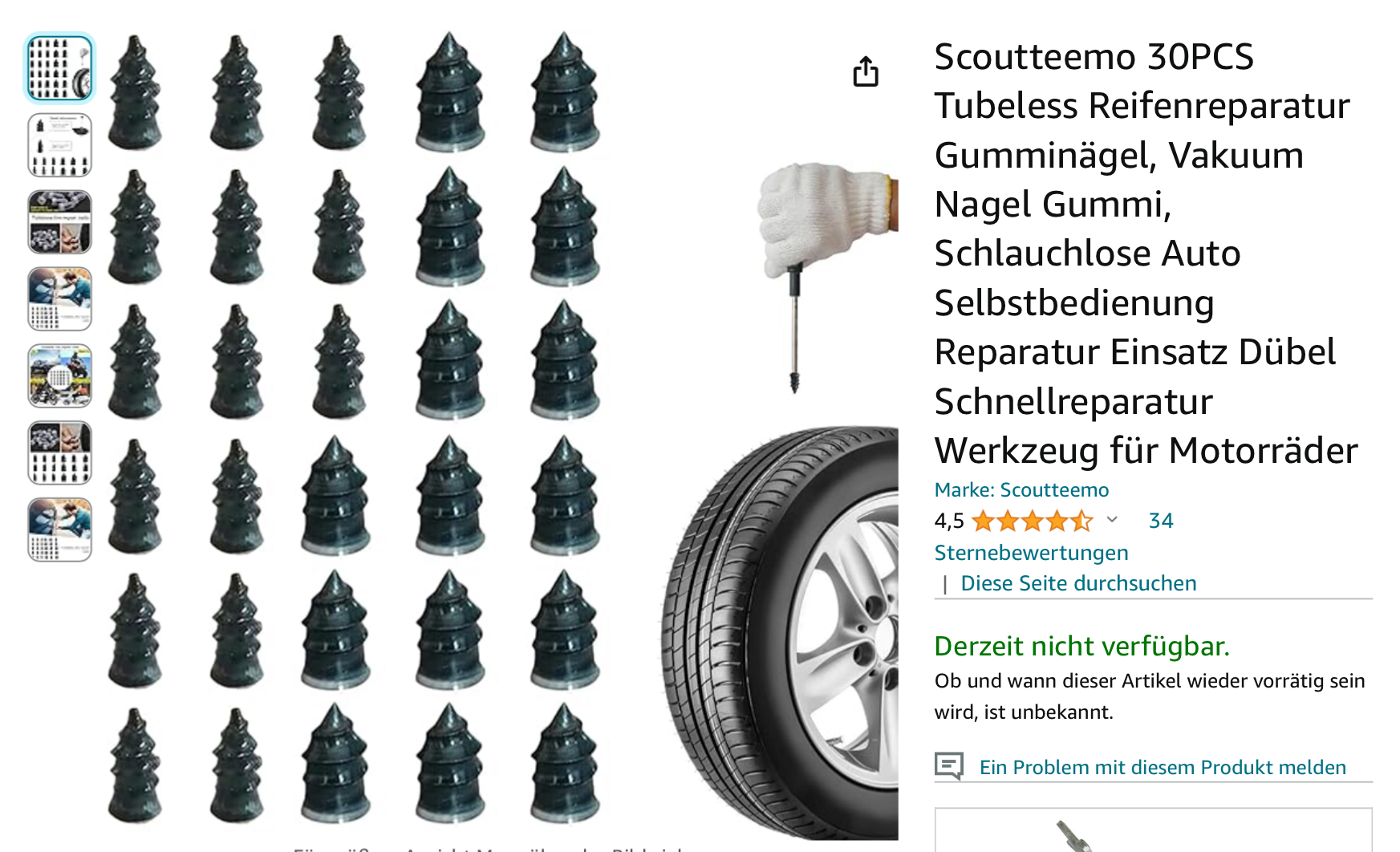This screenshot has width=1400, height=852.
Task: Click the report problem speech bubble icon
Action: pyautogui.click(x=949, y=766)
